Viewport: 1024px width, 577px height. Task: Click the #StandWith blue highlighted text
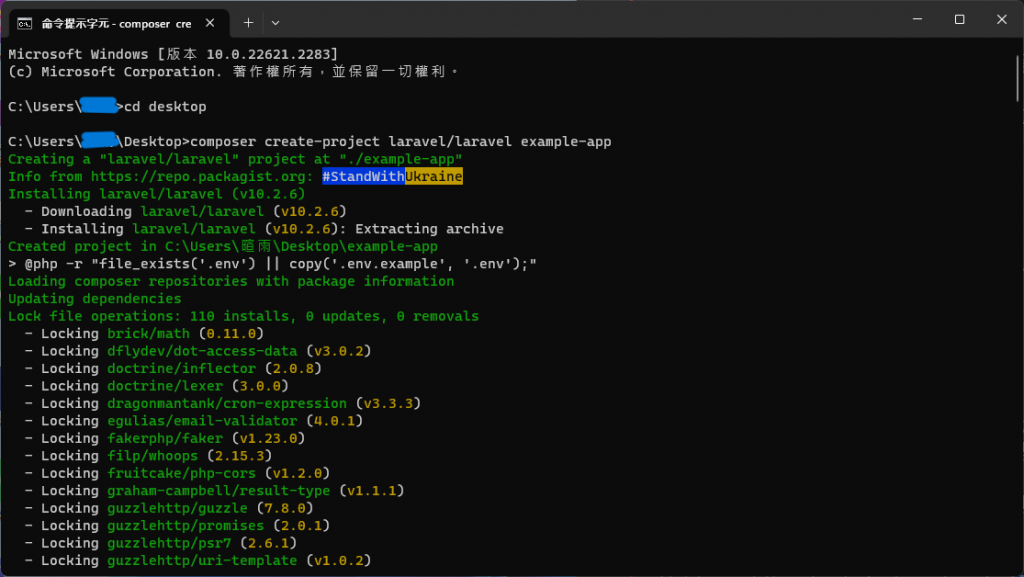coord(363,176)
